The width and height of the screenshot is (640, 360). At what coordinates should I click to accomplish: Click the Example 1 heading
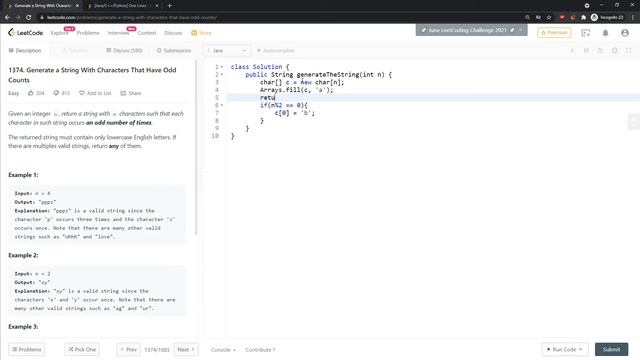[23, 175]
